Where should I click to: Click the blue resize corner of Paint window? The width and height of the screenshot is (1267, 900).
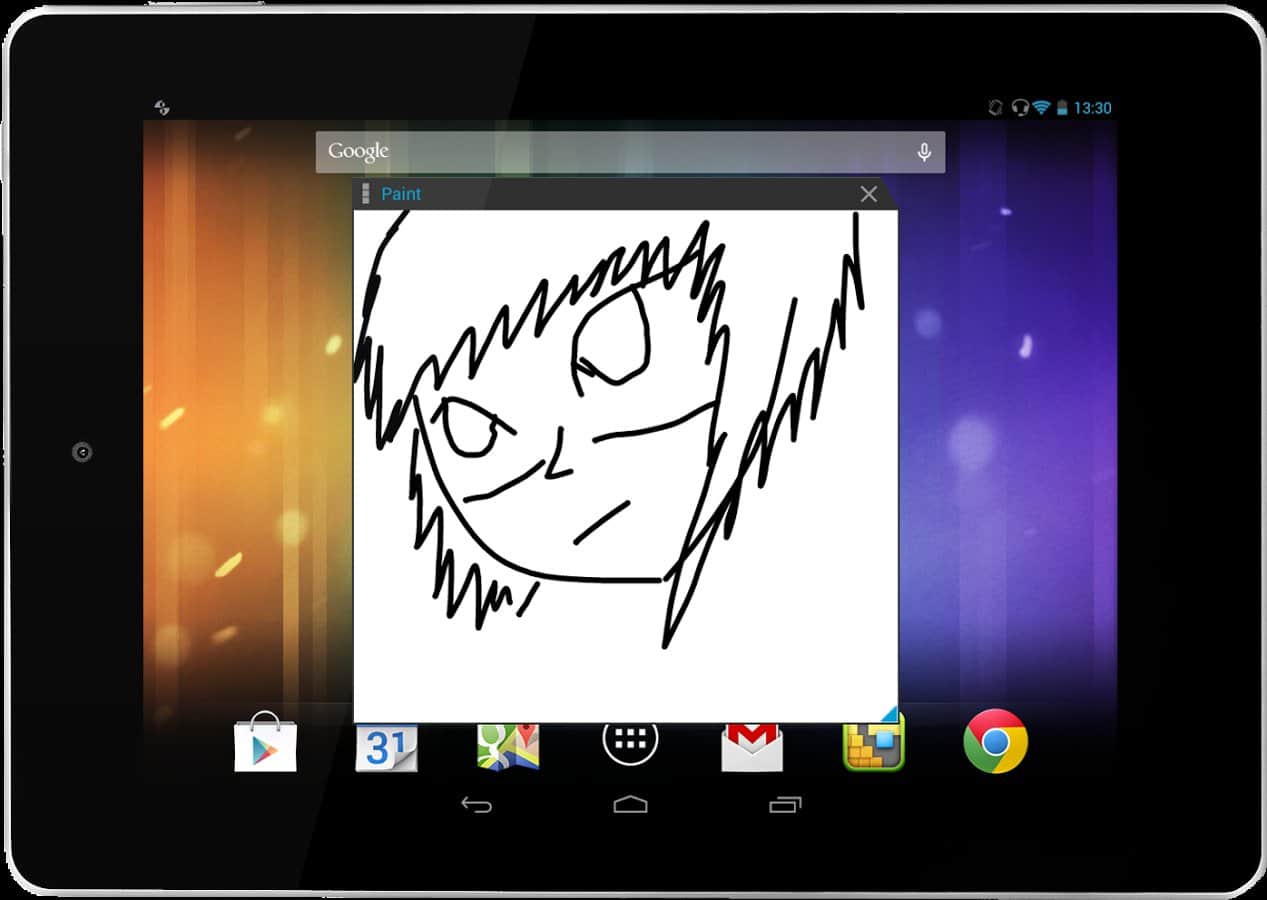888,713
